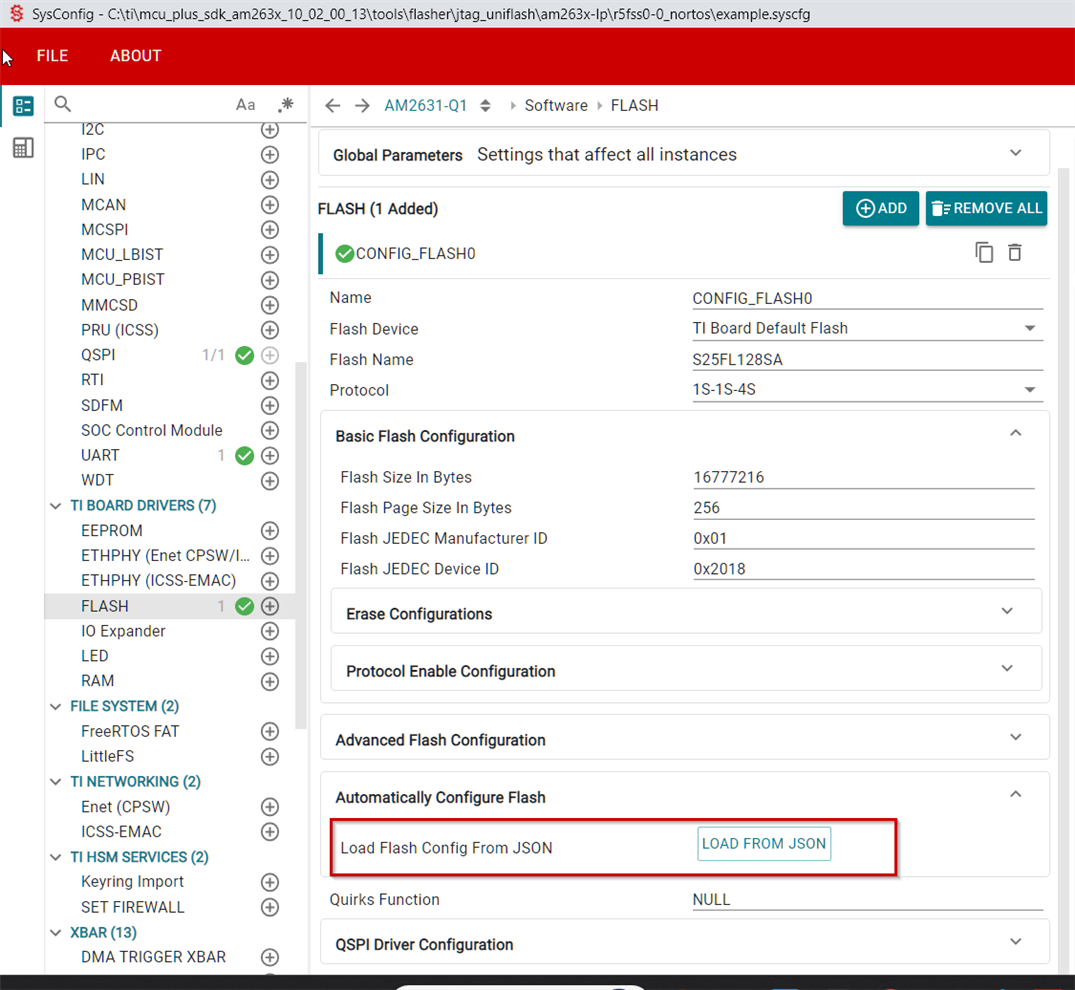
Task: Open the FILE menu
Action: 52,56
